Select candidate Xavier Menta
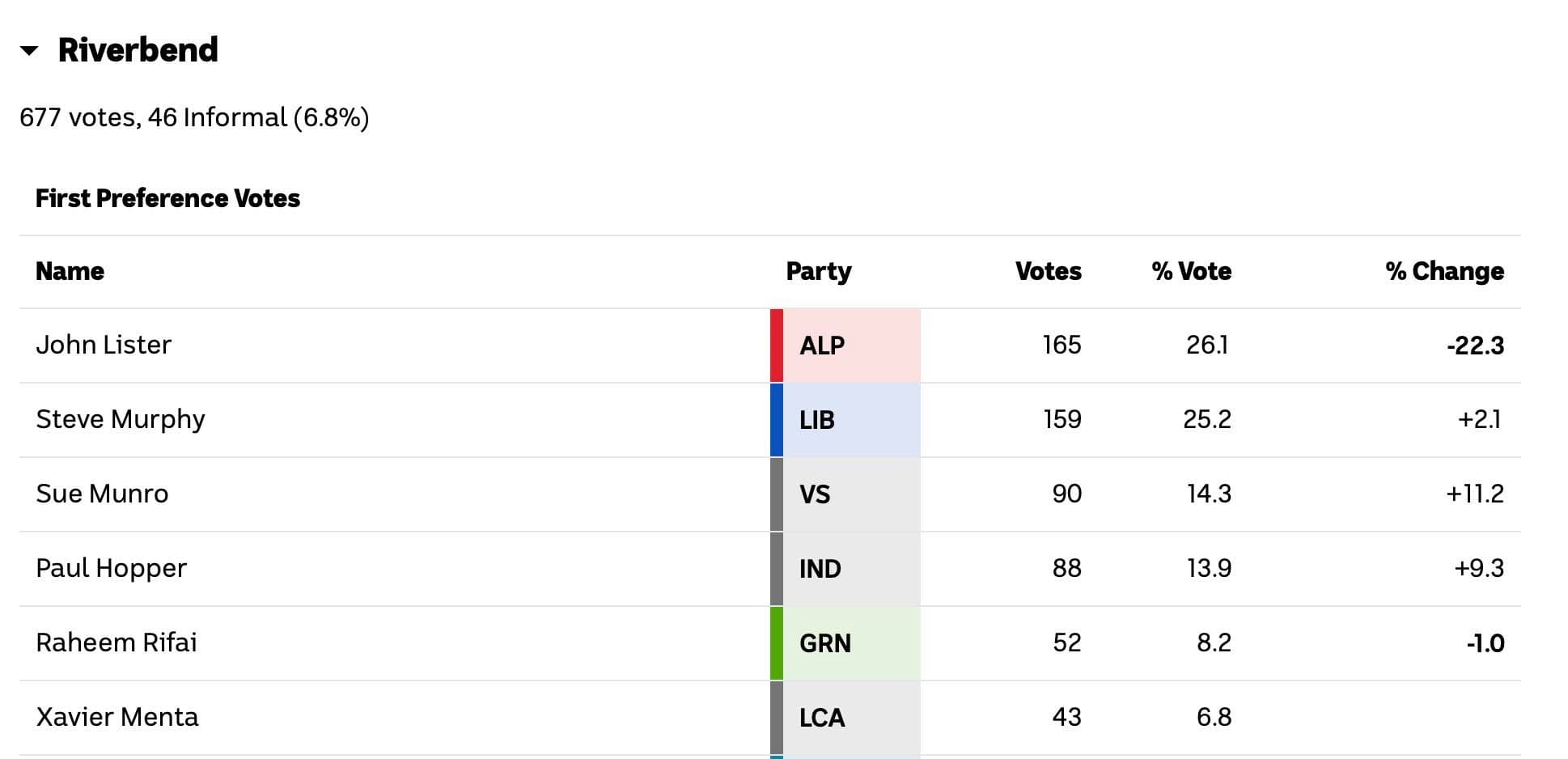Viewport: 1568px width, 759px height. point(117,718)
